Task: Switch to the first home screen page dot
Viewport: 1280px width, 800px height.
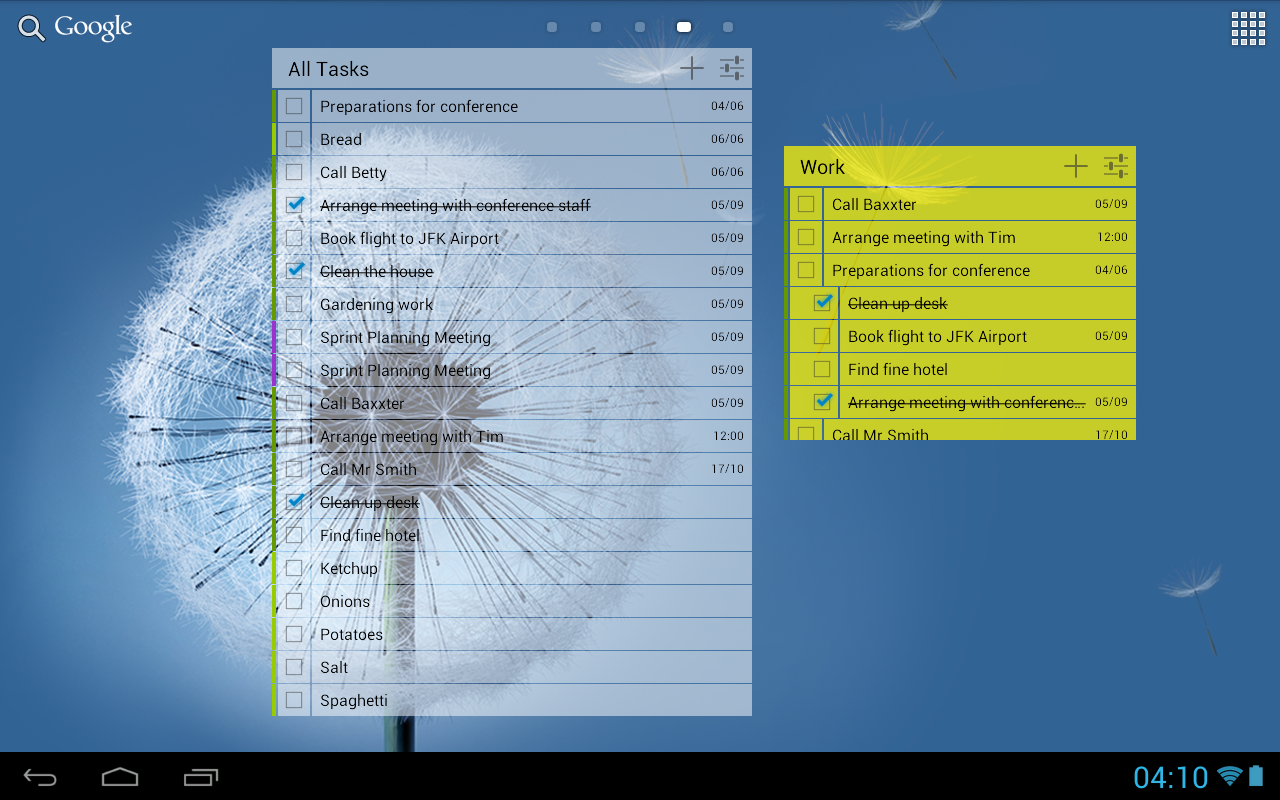Action: tap(552, 27)
